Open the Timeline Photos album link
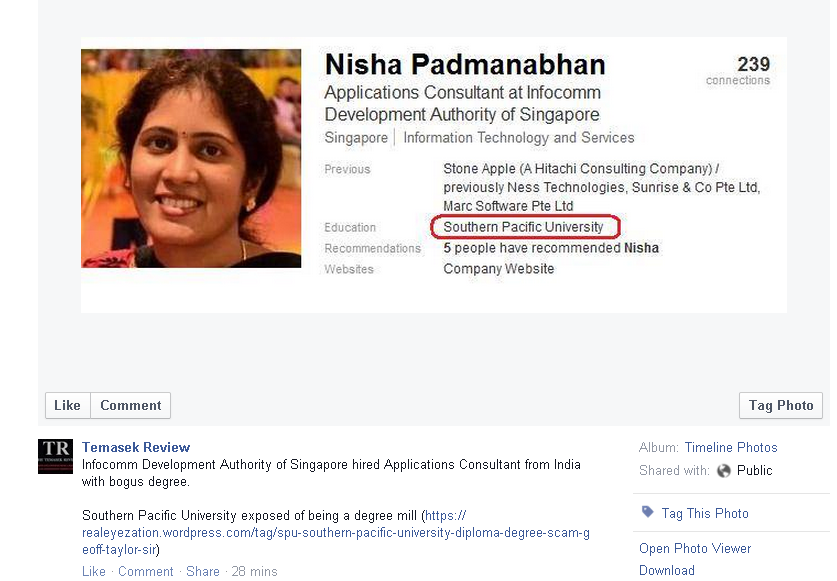837x581 pixels. click(731, 447)
